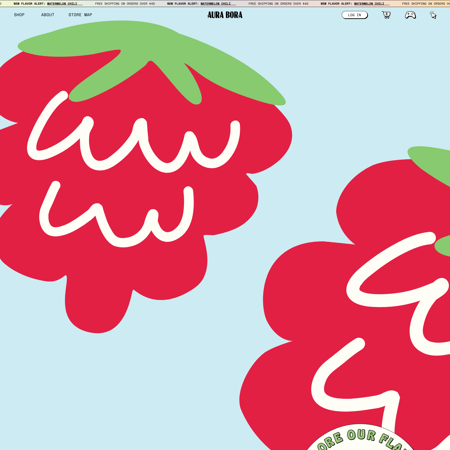
Task: Click the game controller icon
Action: (x=410, y=15)
